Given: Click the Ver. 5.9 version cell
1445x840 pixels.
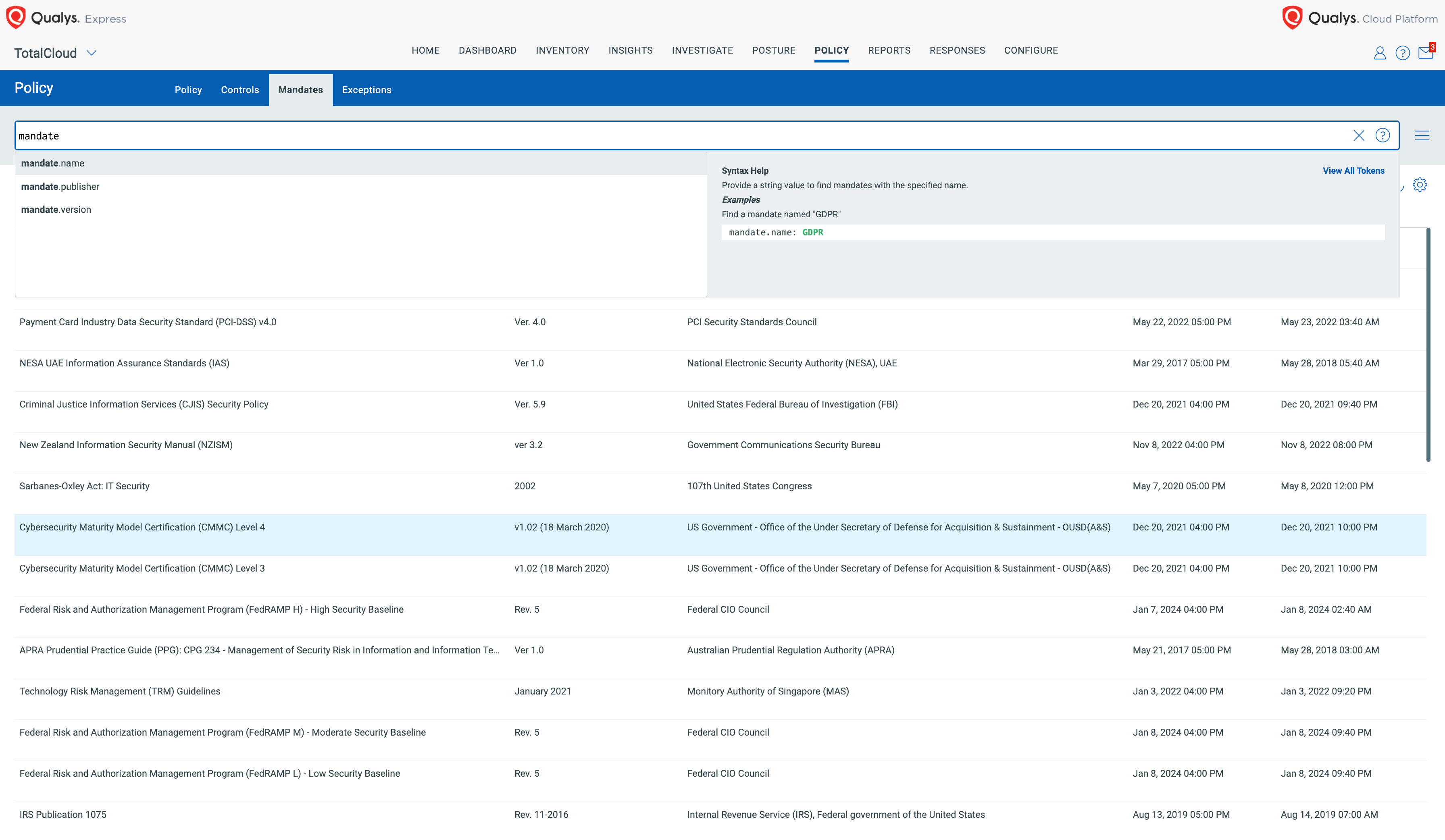Looking at the screenshot, I should pyautogui.click(x=530, y=404).
